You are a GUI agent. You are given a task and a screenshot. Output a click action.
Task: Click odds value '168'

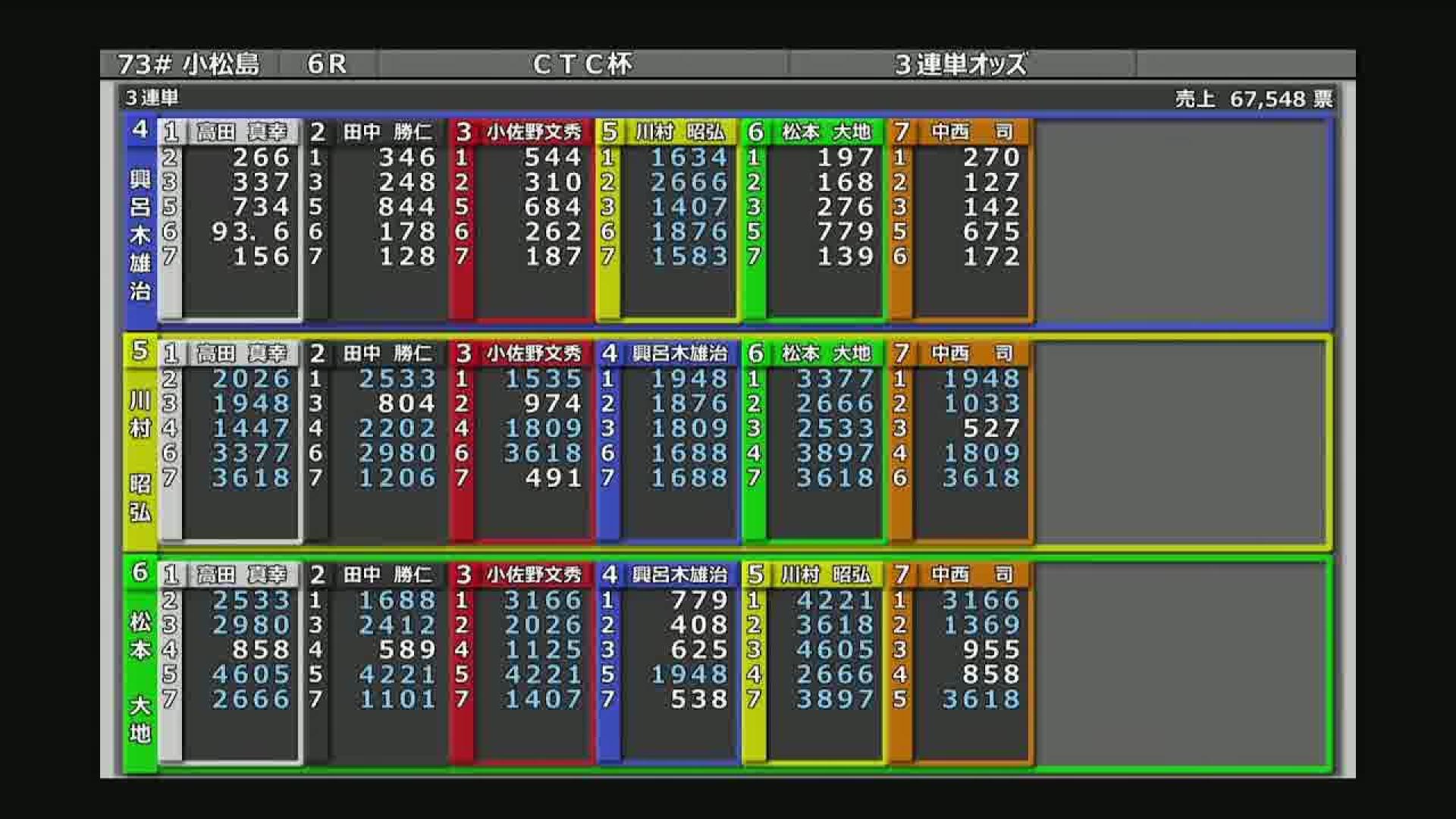[845, 183]
